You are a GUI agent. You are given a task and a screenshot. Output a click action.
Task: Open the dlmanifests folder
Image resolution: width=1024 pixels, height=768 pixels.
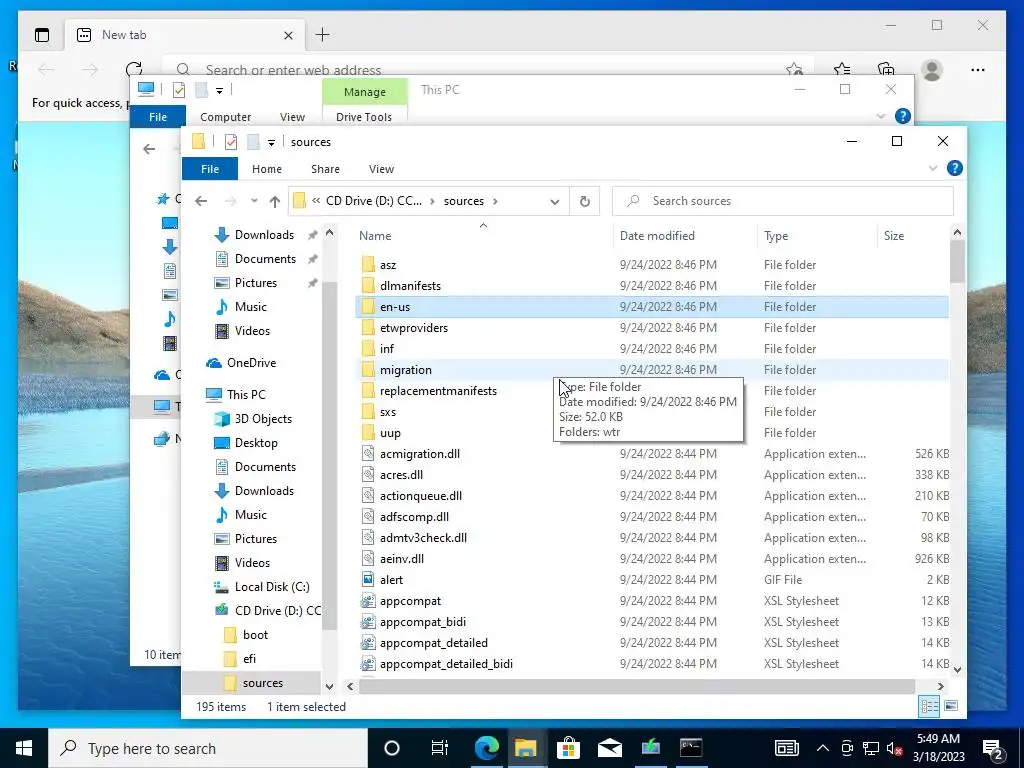point(410,285)
